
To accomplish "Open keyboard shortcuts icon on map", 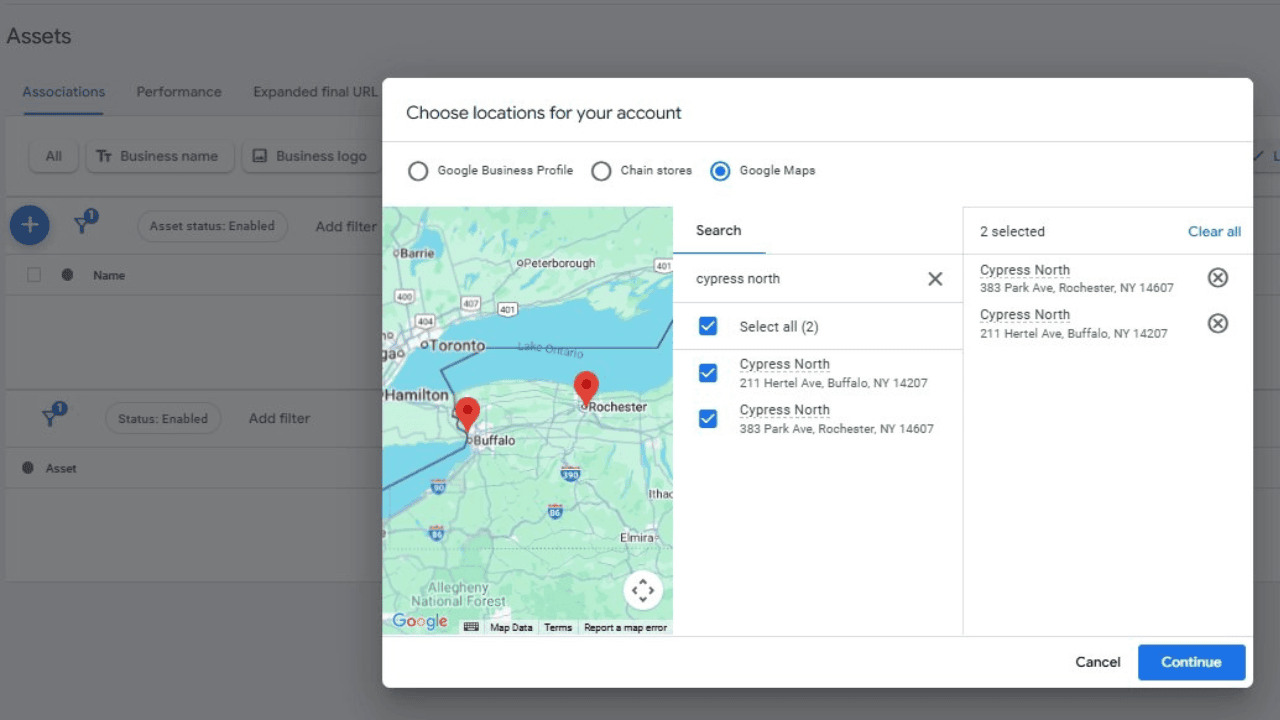I will pyautogui.click(x=471, y=627).
